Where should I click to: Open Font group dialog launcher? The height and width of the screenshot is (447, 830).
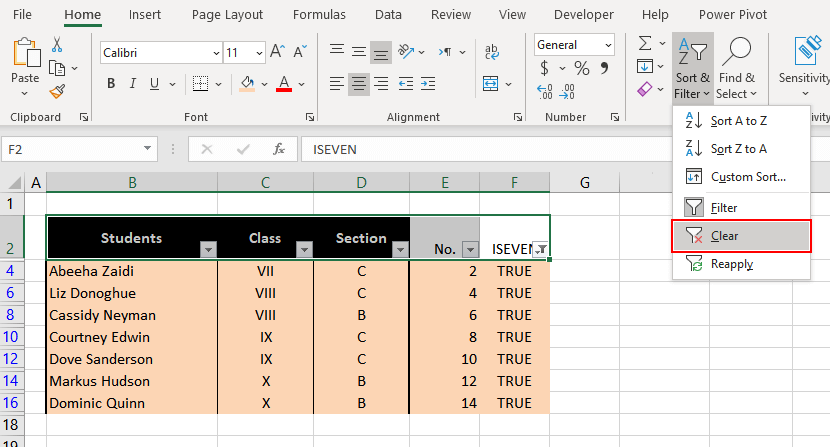[310, 117]
